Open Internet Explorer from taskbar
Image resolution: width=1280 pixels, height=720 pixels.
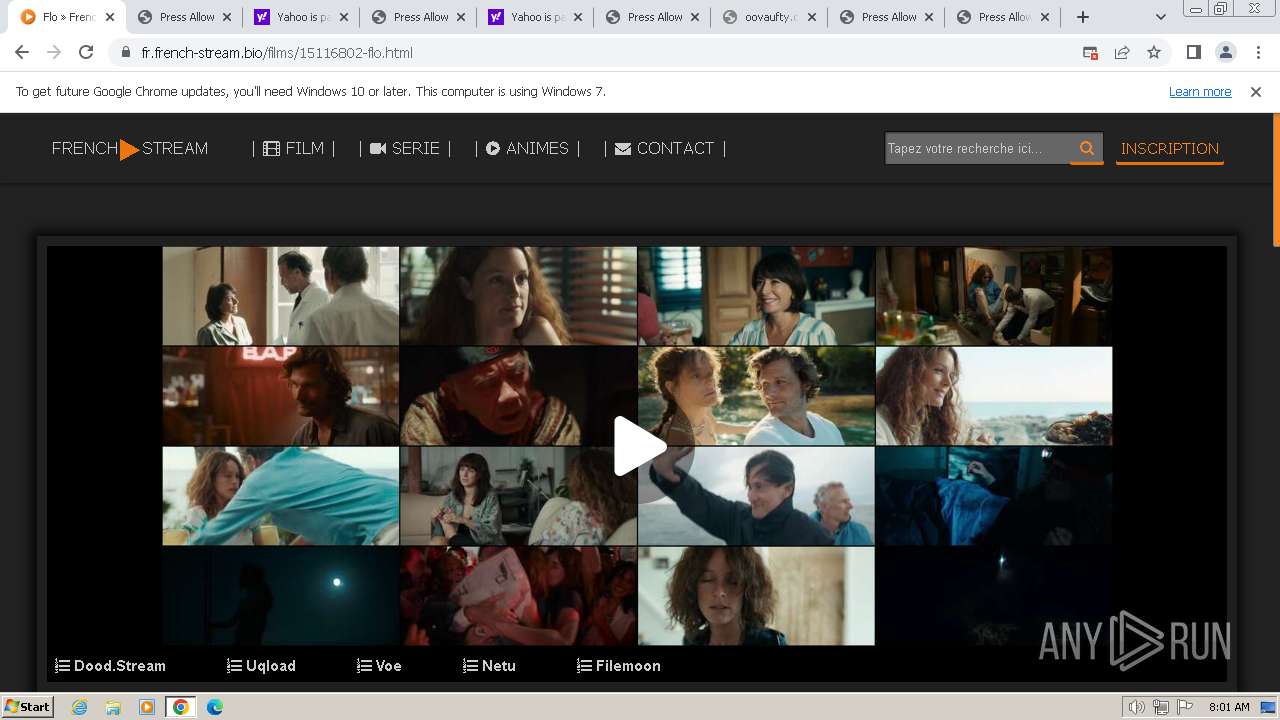point(80,707)
